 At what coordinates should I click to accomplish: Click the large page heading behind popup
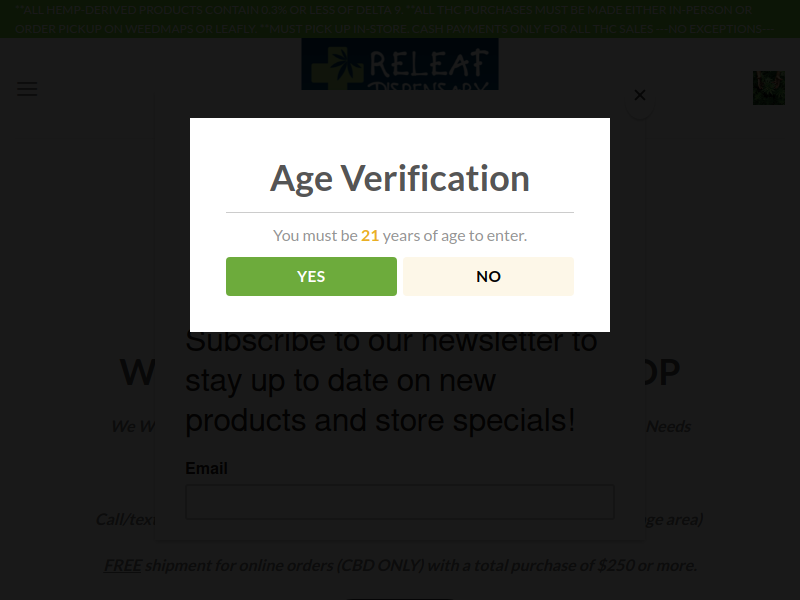click(138, 373)
